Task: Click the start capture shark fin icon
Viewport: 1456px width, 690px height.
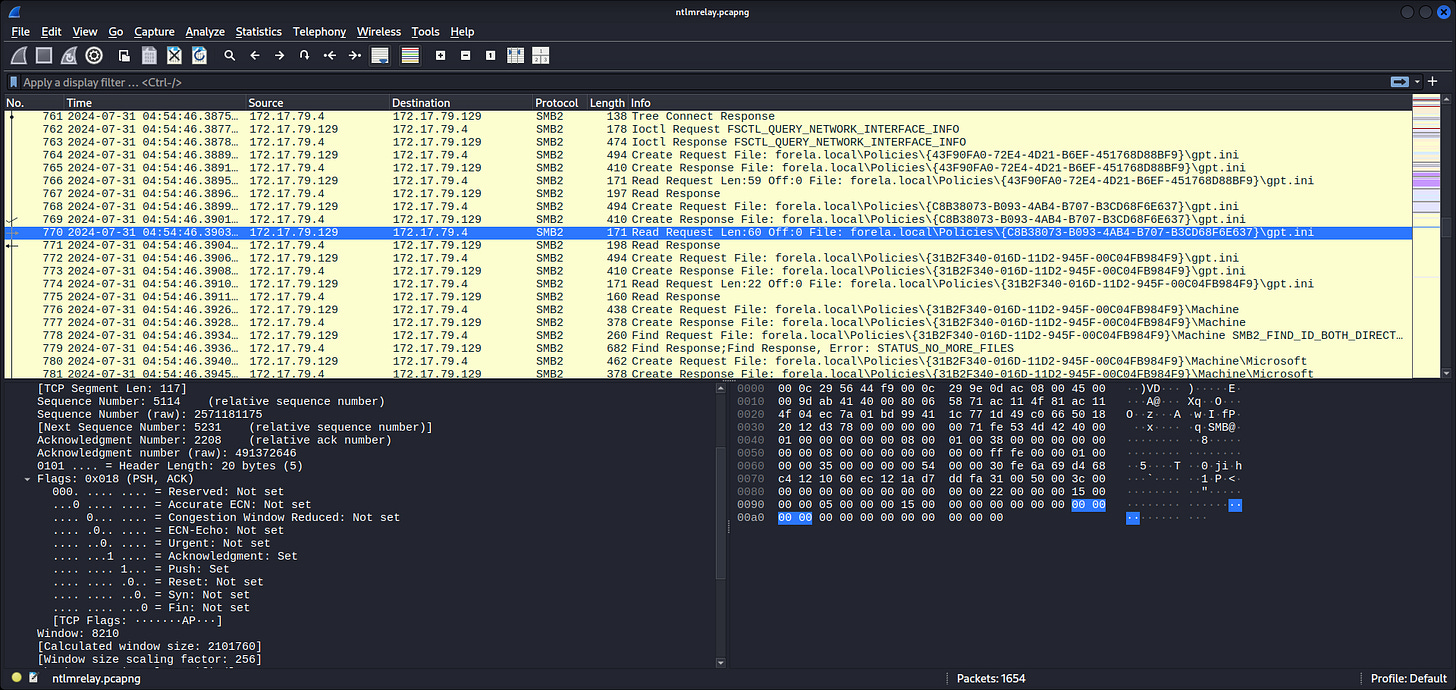Action: click(x=19, y=56)
